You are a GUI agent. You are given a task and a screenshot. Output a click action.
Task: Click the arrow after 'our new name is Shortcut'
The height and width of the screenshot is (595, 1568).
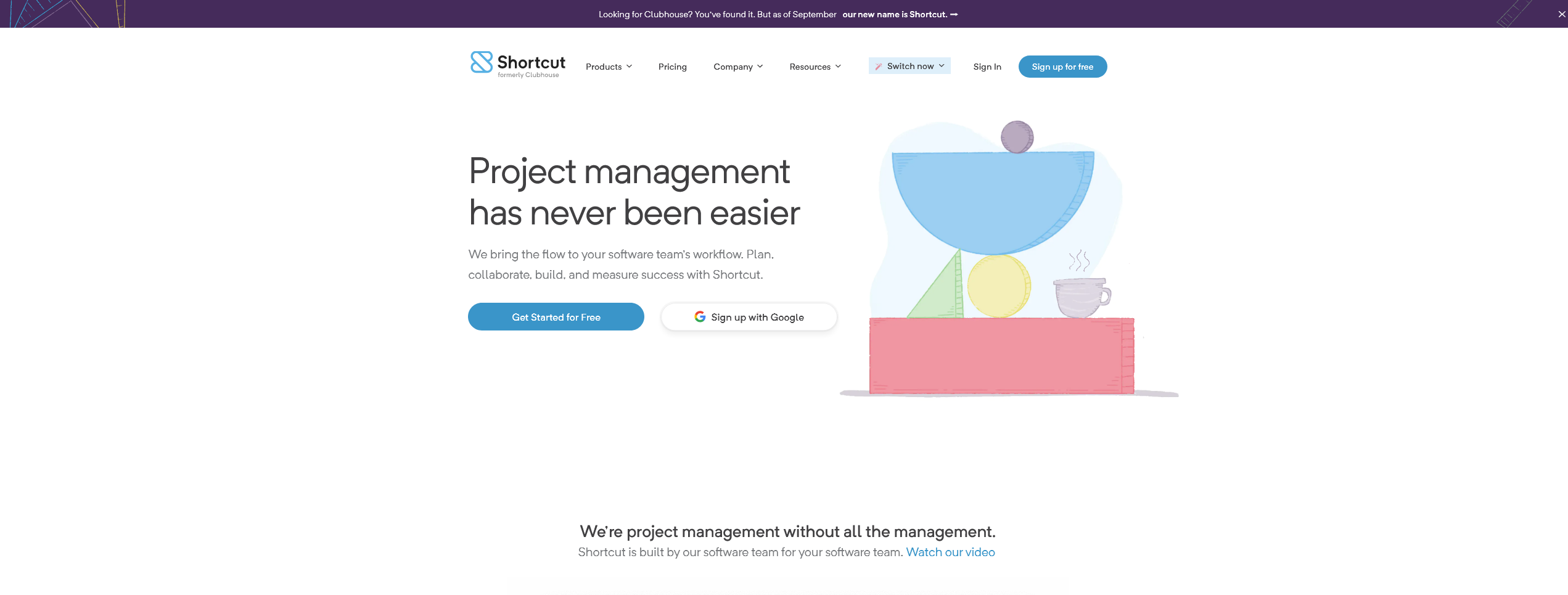point(954,14)
